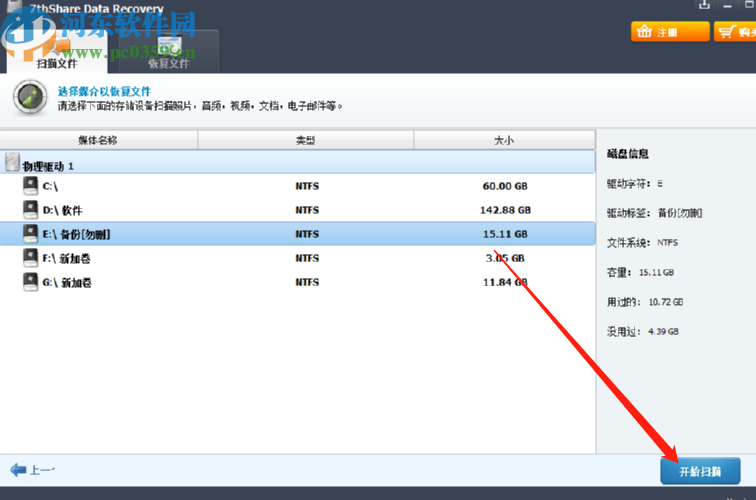Minimize the 7thShare Data Recovery window
Screen dimensions: 756x500
point(728,6)
